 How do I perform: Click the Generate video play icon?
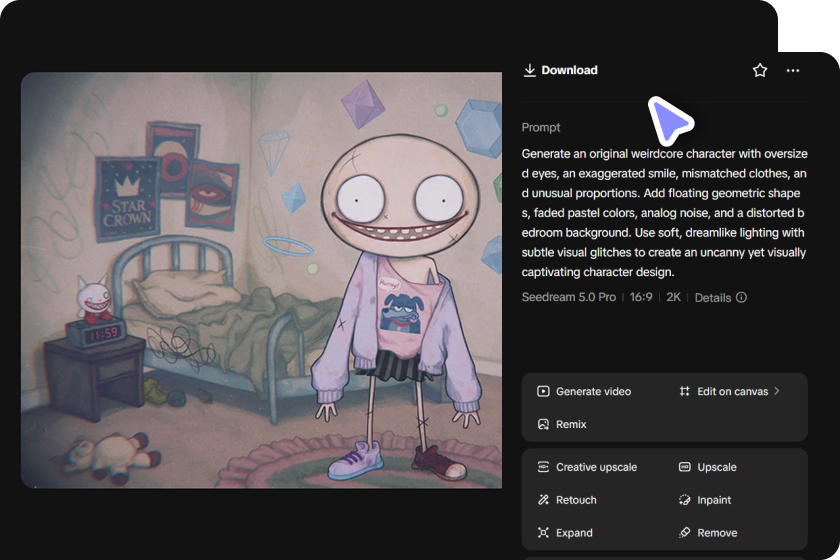tap(543, 391)
